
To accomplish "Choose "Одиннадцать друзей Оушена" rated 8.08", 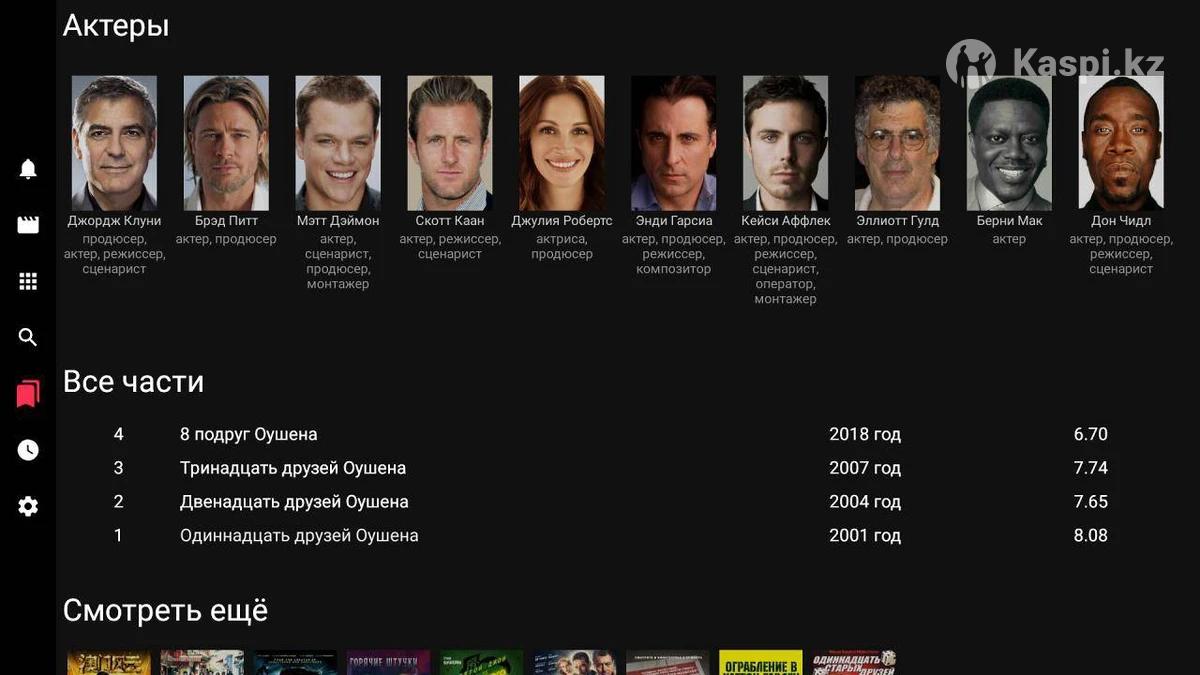I will (299, 536).
